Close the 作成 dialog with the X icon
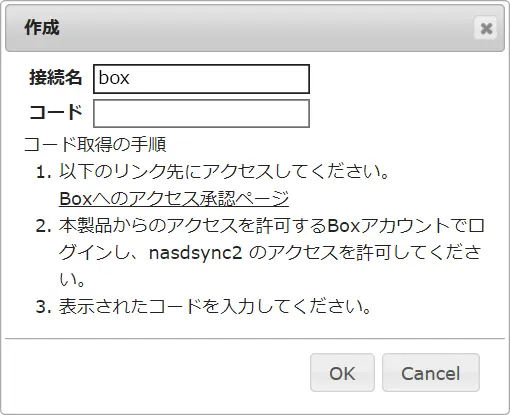The height and width of the screenshot is (415, 510). [486, 28]
